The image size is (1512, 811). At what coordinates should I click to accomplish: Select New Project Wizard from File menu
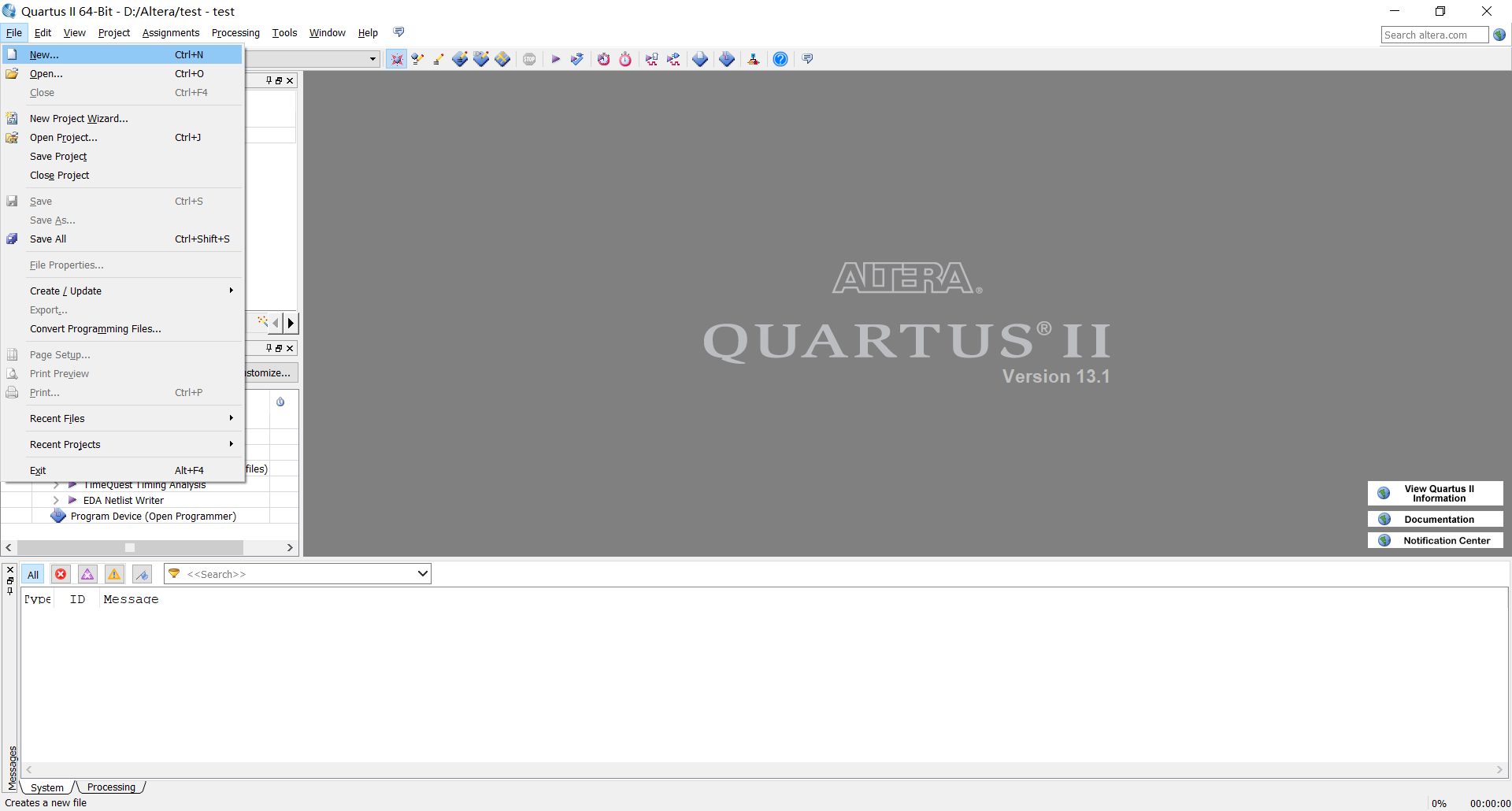(x=79, y=118)
